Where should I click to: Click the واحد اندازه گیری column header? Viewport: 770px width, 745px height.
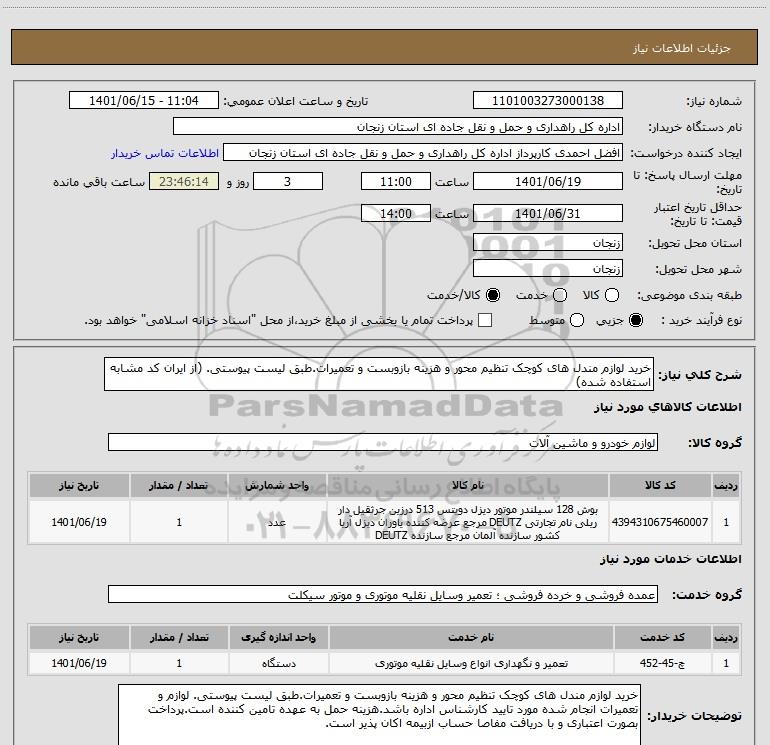278,637
